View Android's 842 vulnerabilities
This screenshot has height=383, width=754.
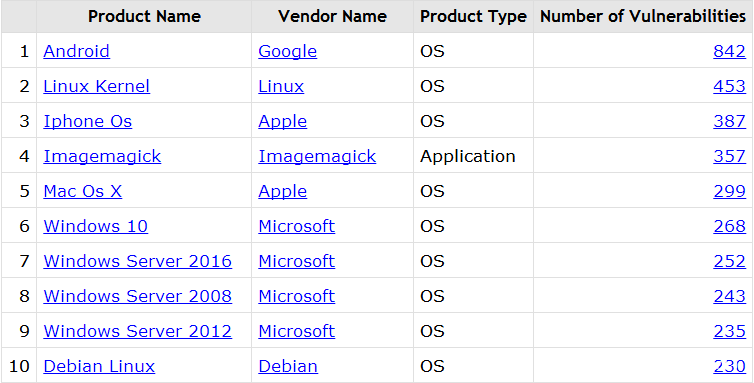(x=729, y=51)
